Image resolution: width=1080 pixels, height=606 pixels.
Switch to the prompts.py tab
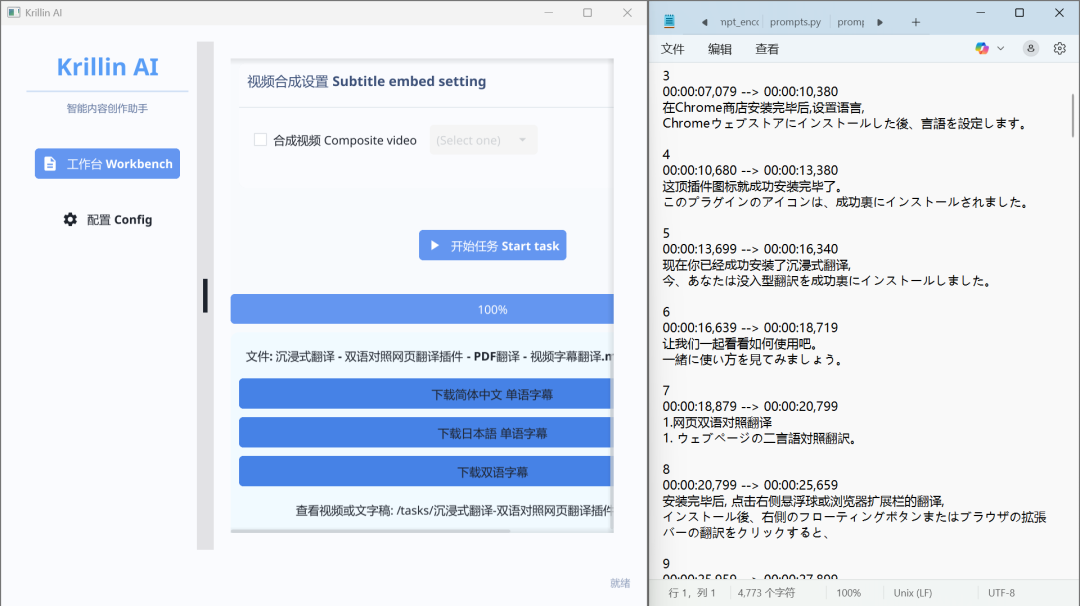coord(795,22)
